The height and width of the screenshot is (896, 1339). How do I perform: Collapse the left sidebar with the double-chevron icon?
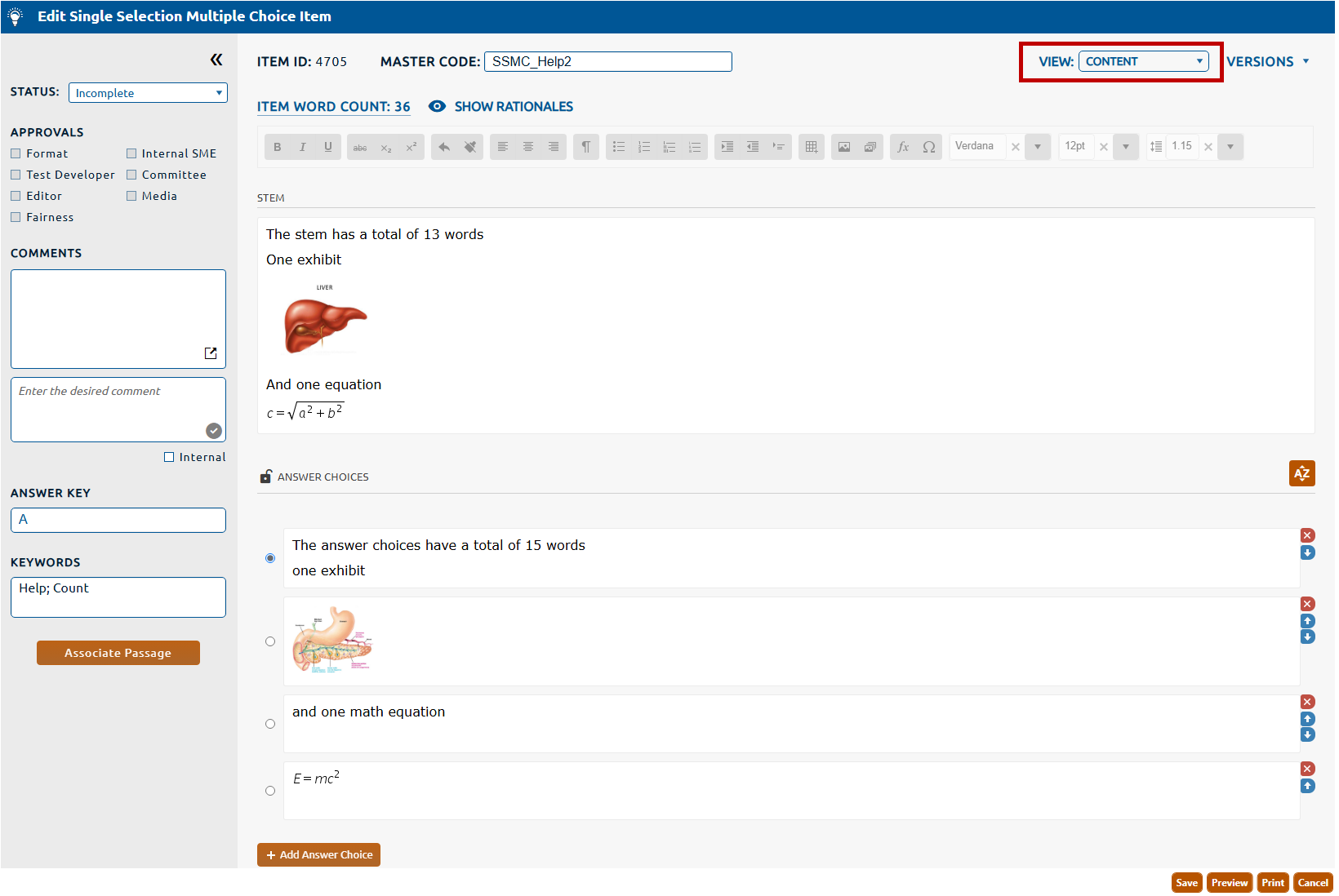(216, 60)
